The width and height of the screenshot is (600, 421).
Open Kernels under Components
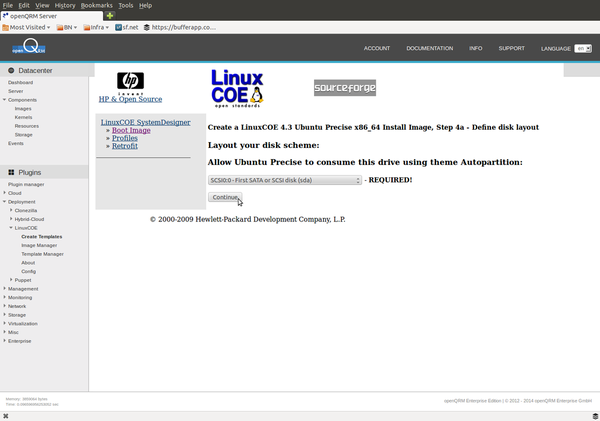pyautogui.click(x=23, y=117)
